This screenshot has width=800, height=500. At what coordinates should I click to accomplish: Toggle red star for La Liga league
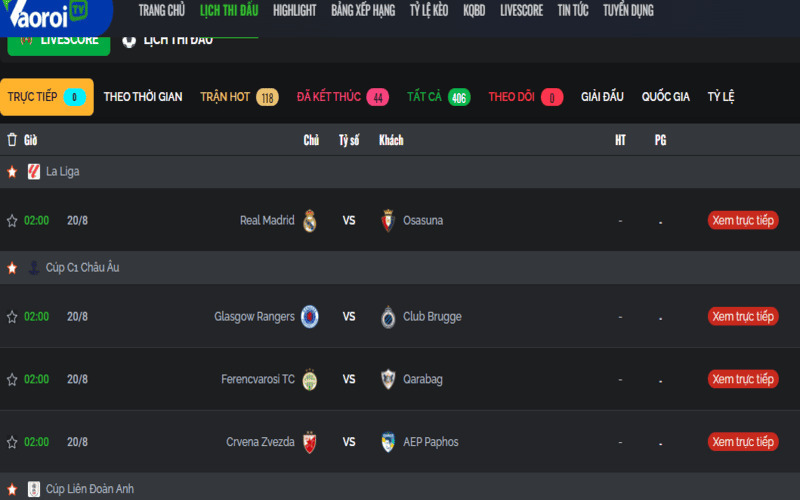(x=12, y=172)
